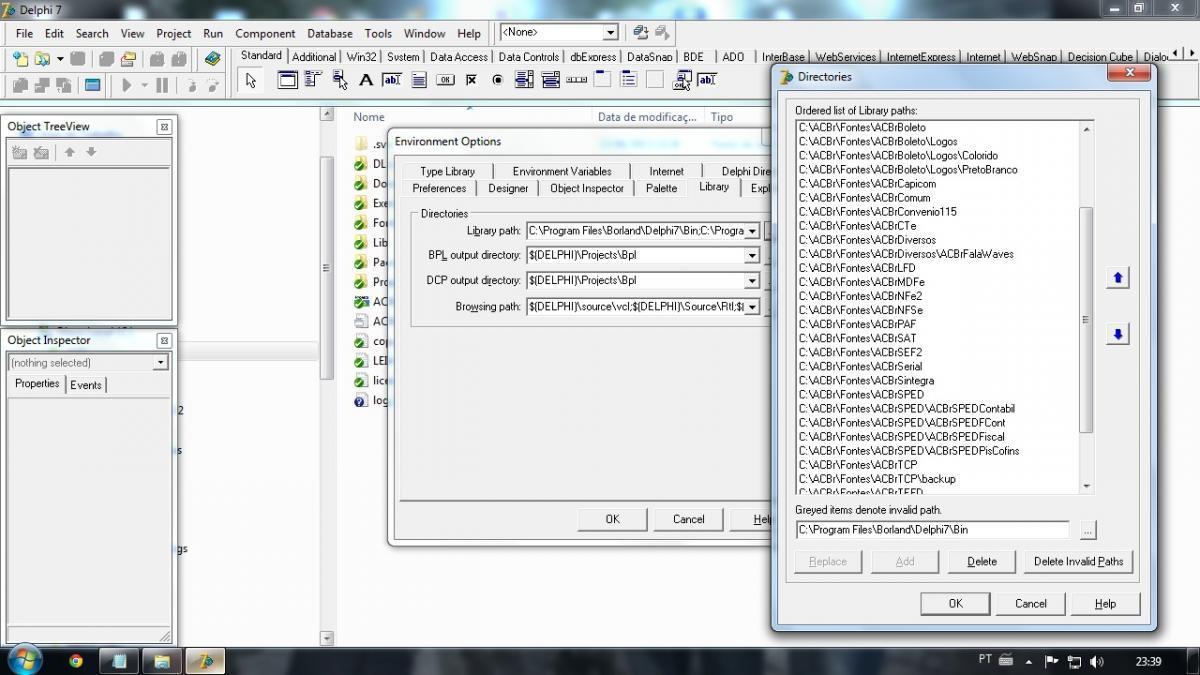
Task: Cancel the Directories dialog
Action: coord(1031,603)
